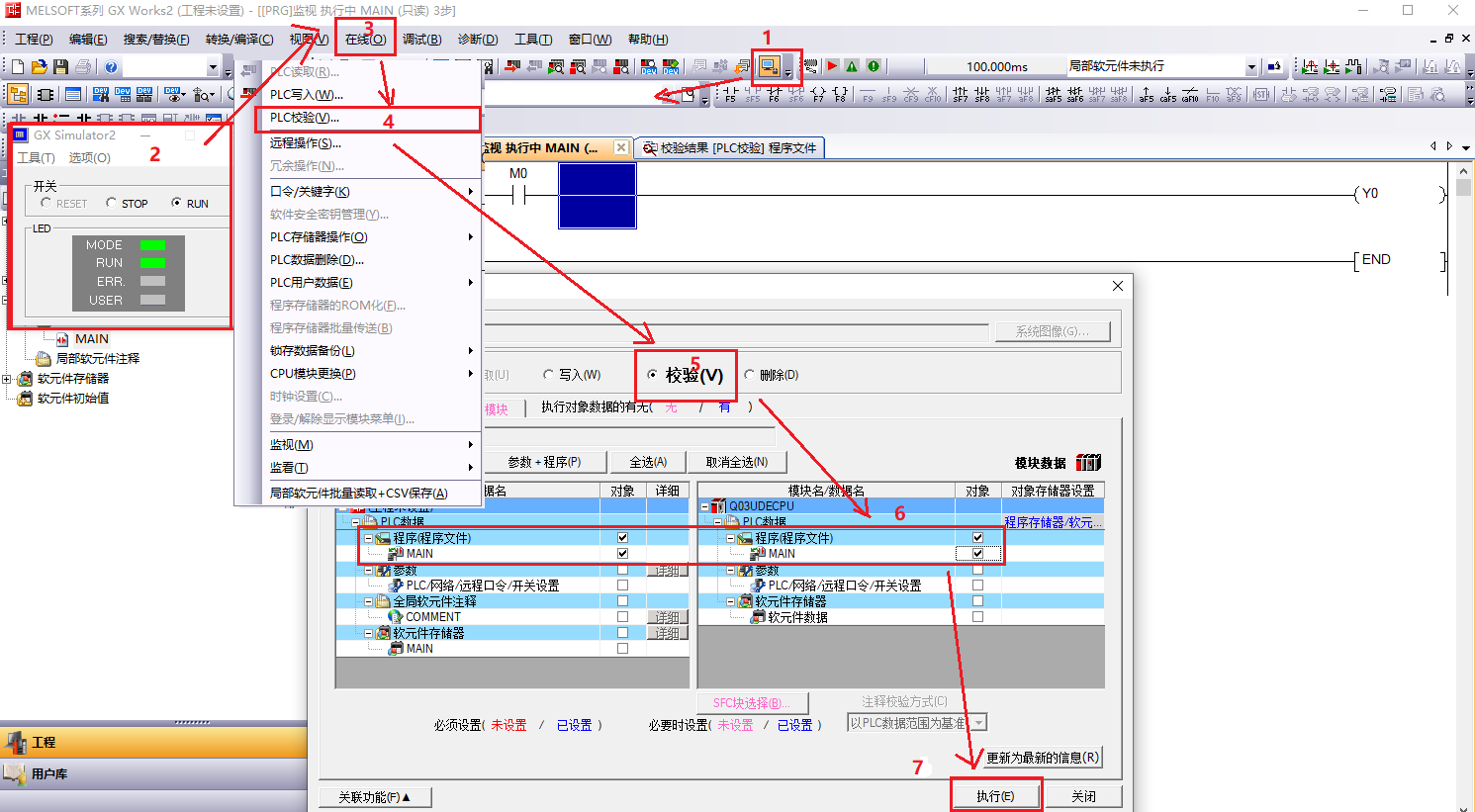Select the 校验(V) radio option
1475x812 pixels.
coord(652,375)
